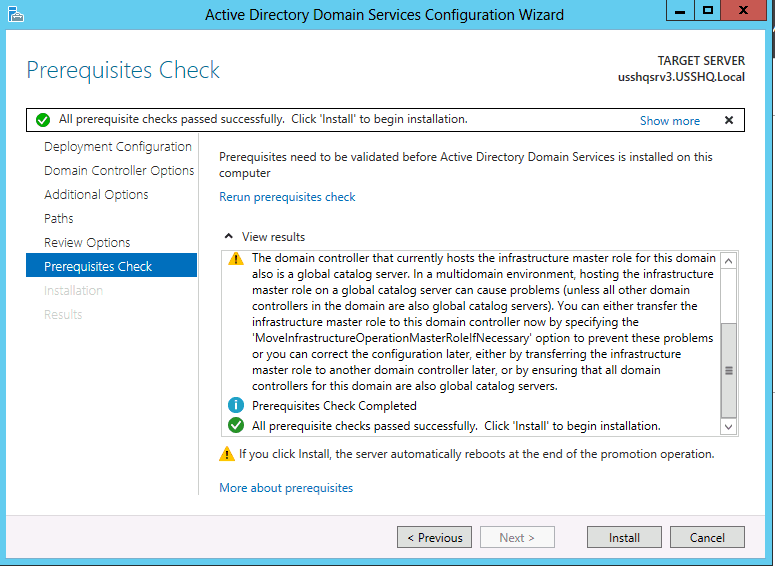Click the Install button

click(x=624, y=537)
